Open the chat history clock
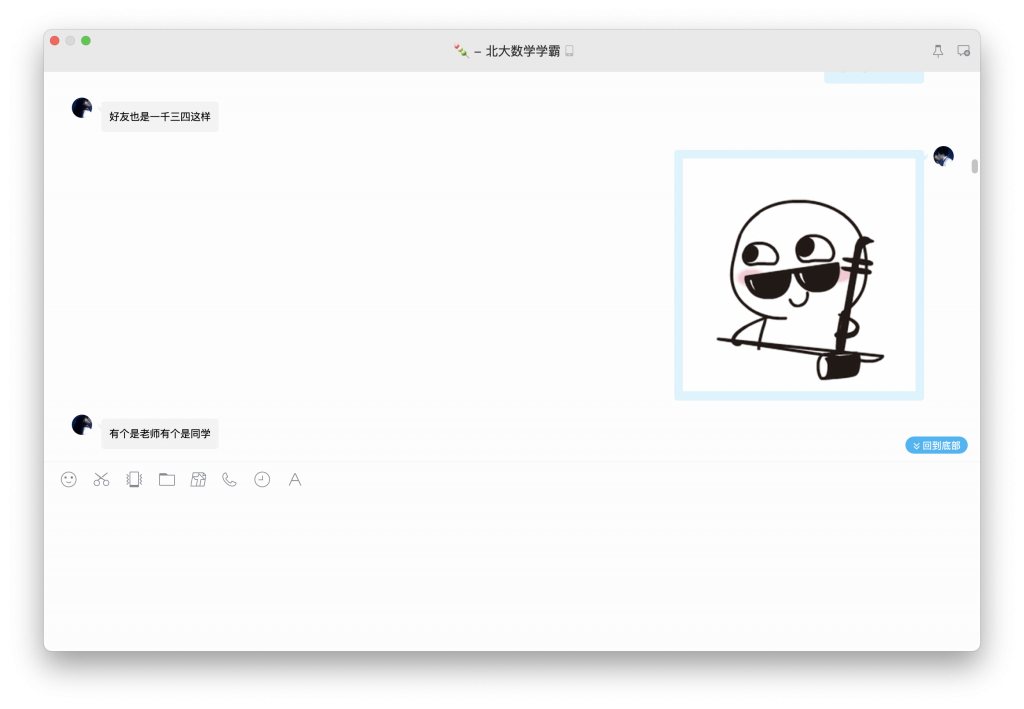1024x709 pixels. [261, 479]
